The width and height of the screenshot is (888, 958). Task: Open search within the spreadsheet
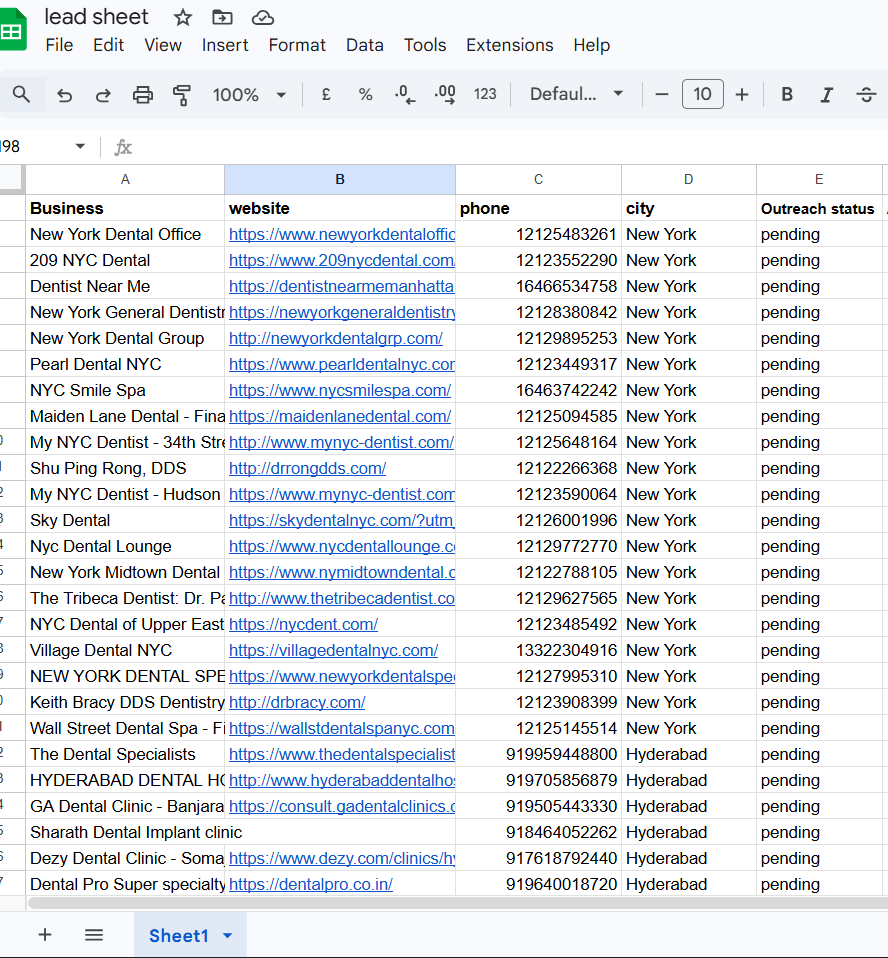(x=22, y=94)
